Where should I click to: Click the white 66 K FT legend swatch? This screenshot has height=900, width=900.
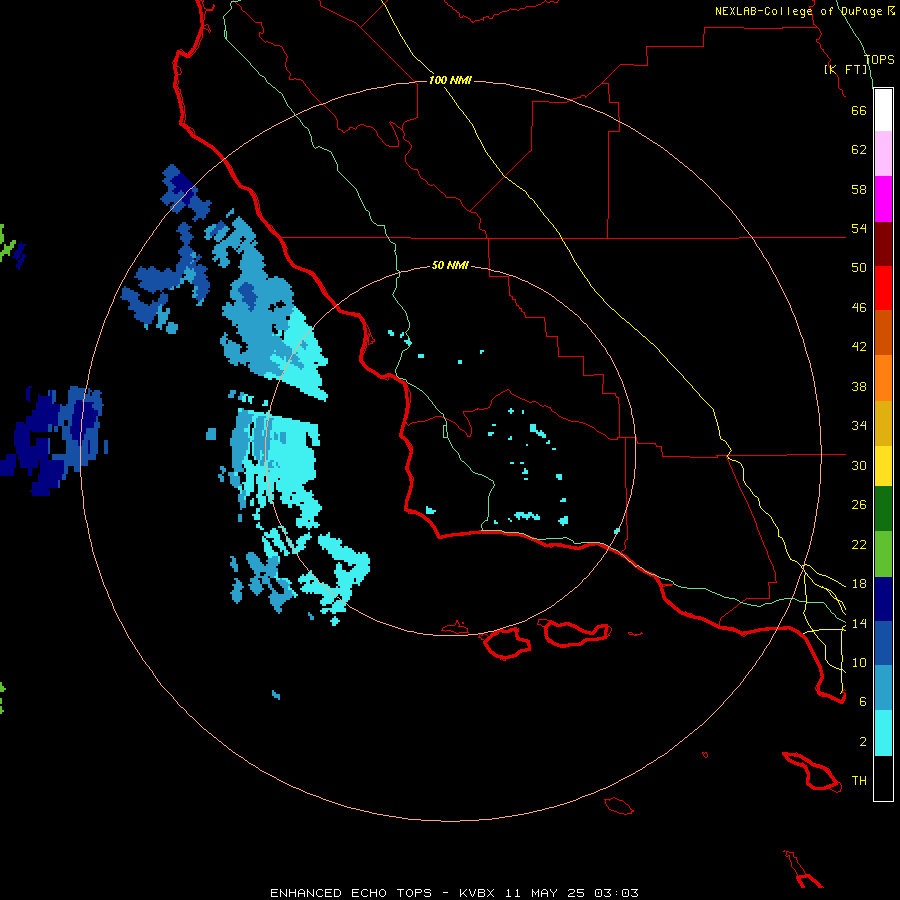click(x=883, y=110)
